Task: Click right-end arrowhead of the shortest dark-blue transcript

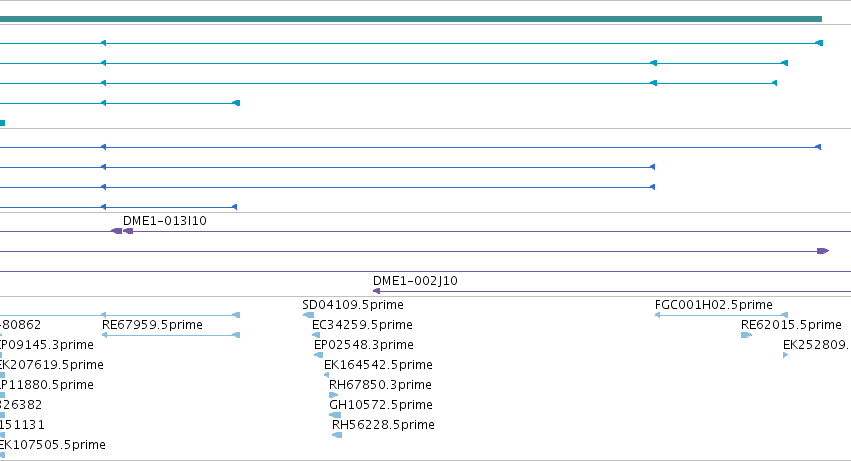Action: point(234,207)
